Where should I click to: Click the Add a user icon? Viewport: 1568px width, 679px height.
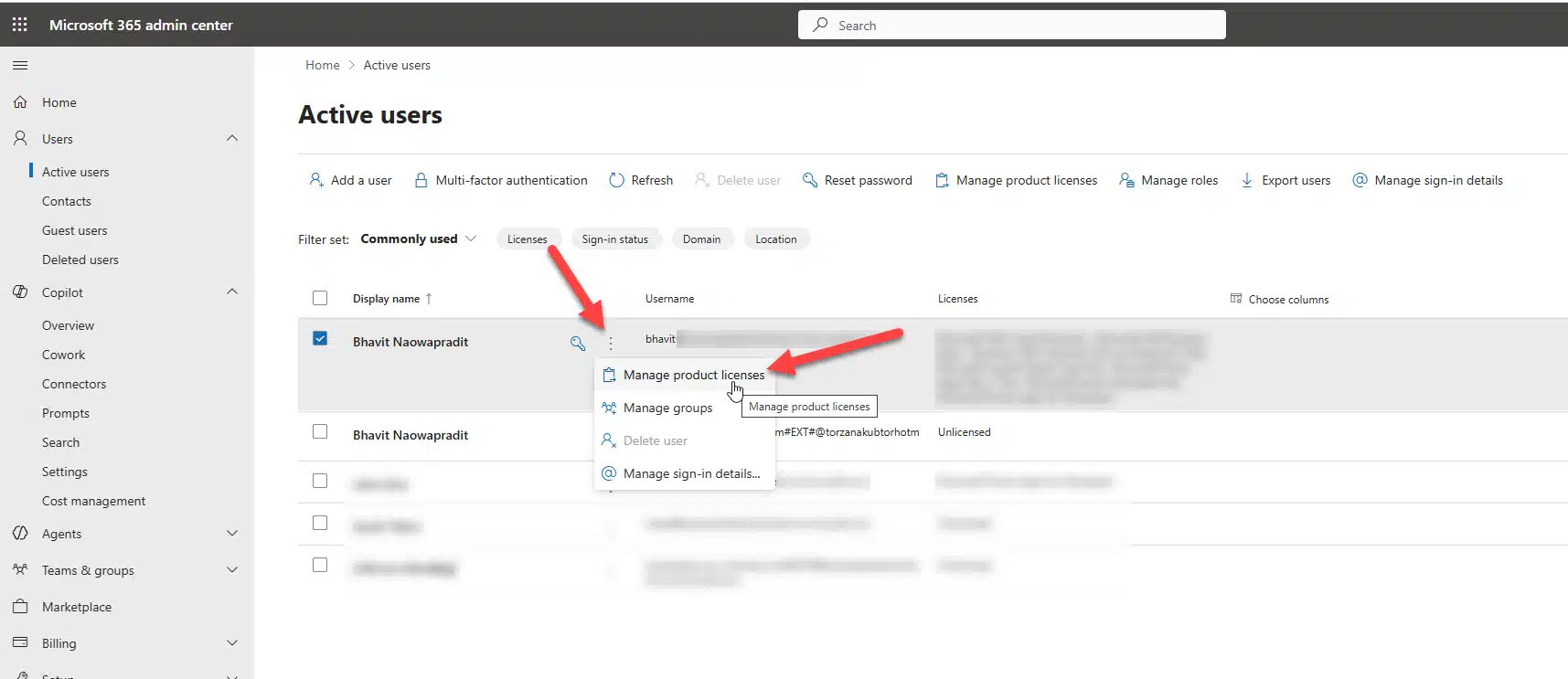316,180
